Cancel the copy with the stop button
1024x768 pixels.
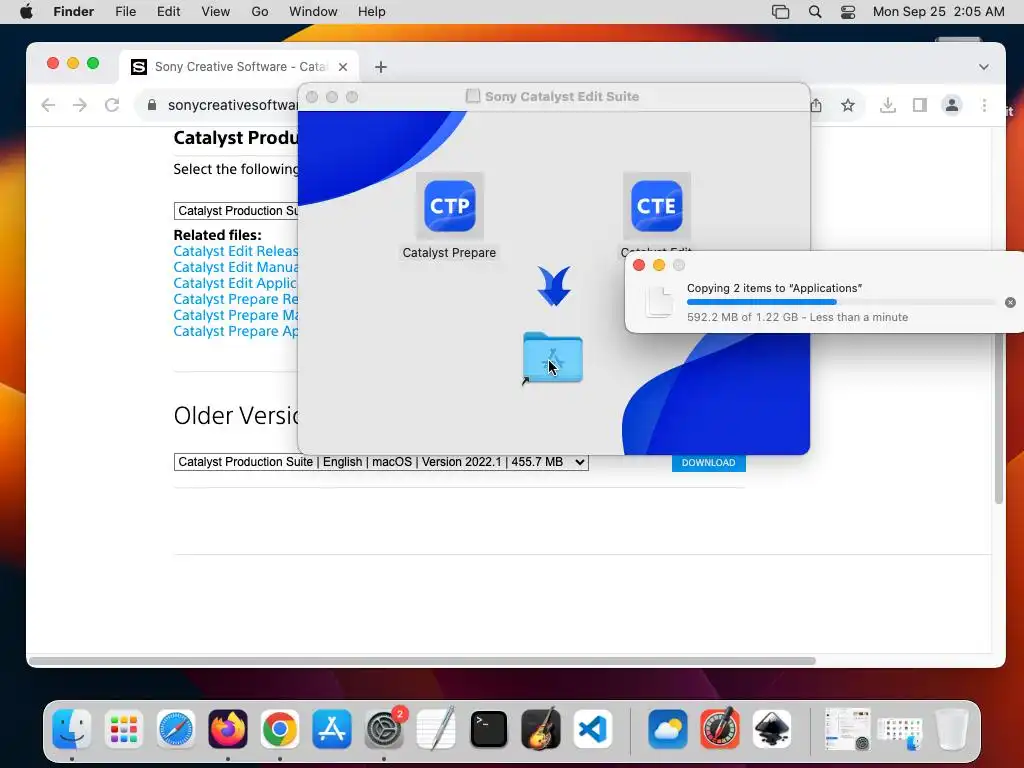[1010, 302]
